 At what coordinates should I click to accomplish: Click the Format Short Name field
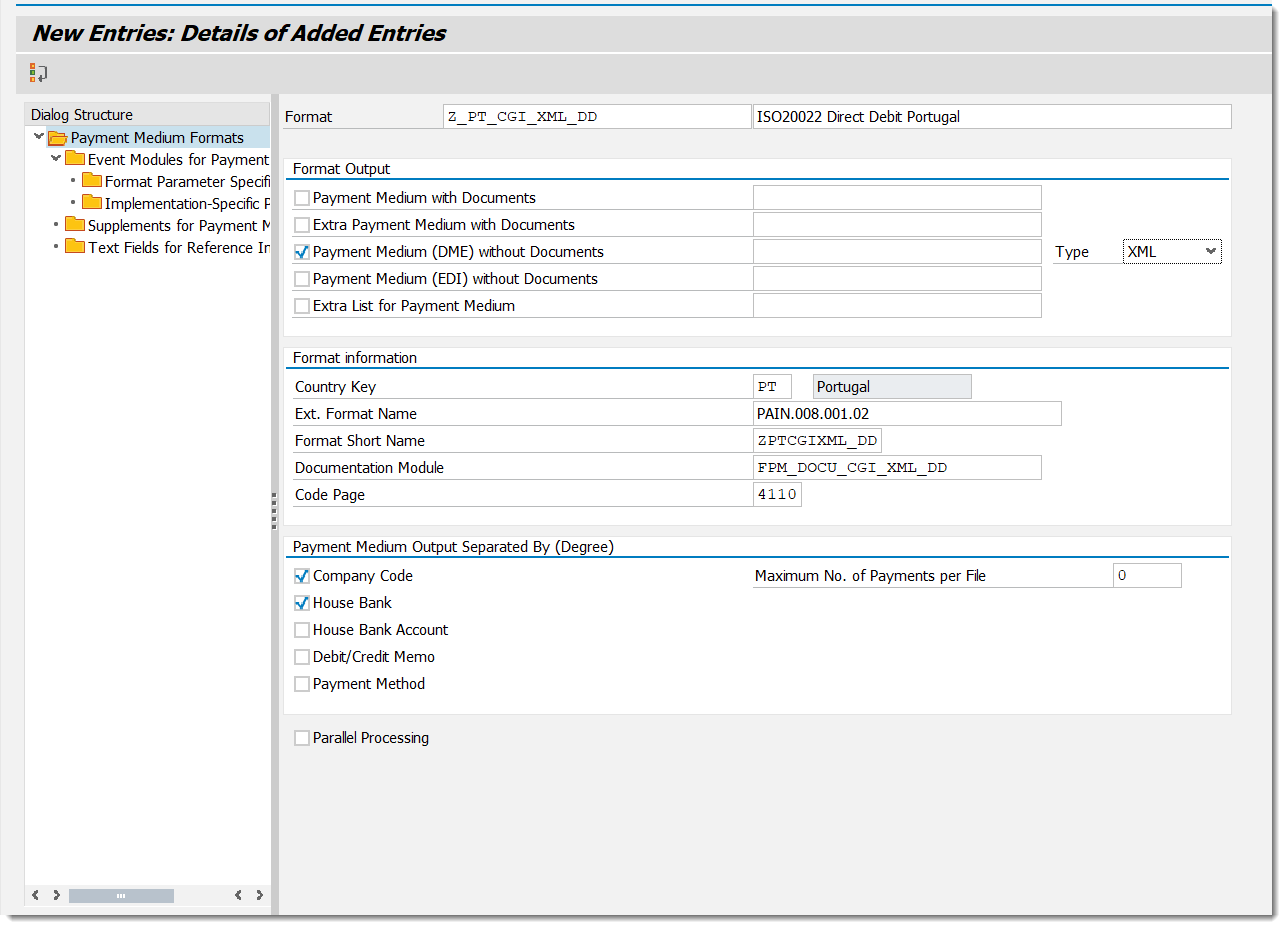point(817,441)
